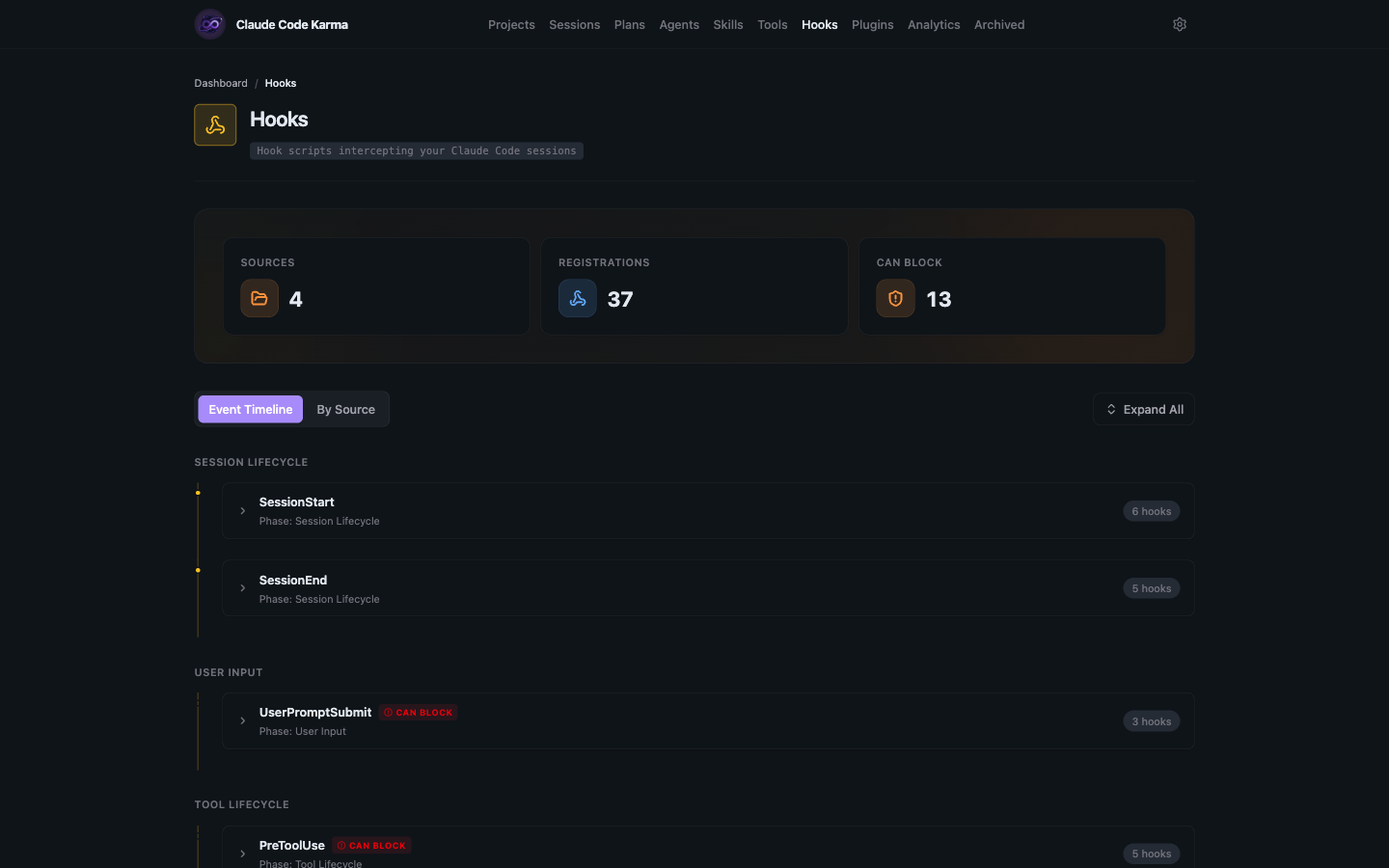Expand the SessionStart hook row
Viewport: 1389px width, 868px height.
[242, 511]
